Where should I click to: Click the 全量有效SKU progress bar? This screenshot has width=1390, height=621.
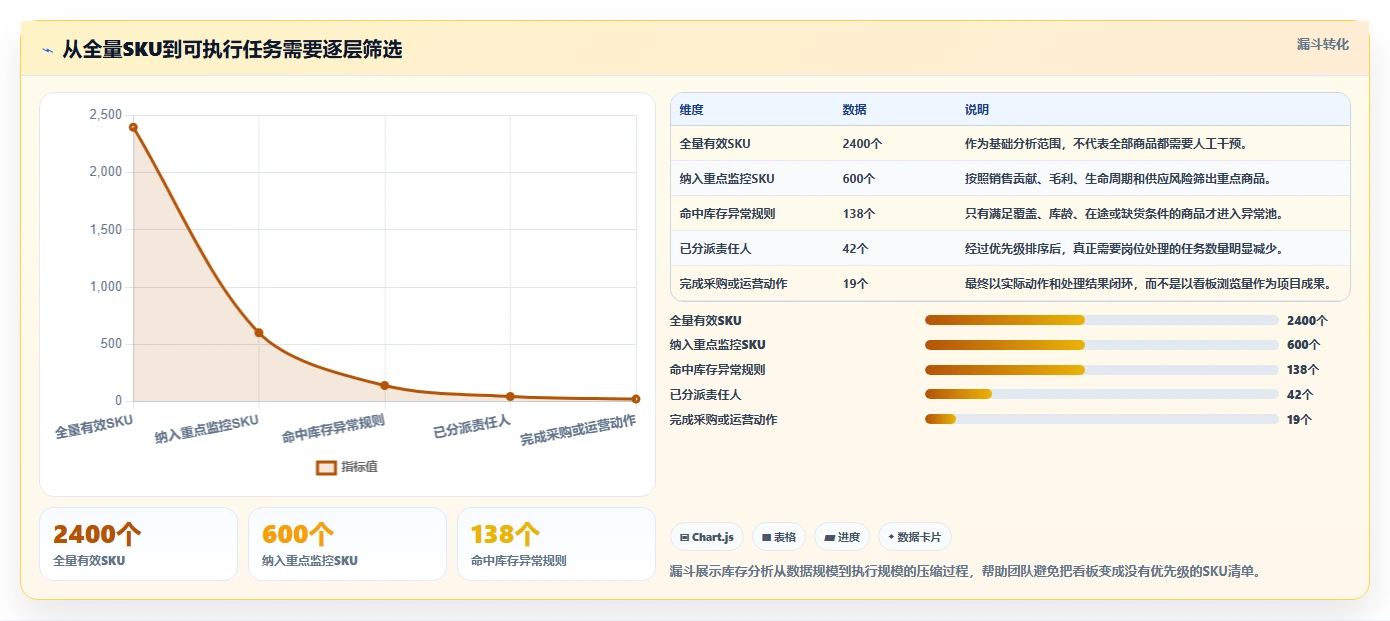1102,320
